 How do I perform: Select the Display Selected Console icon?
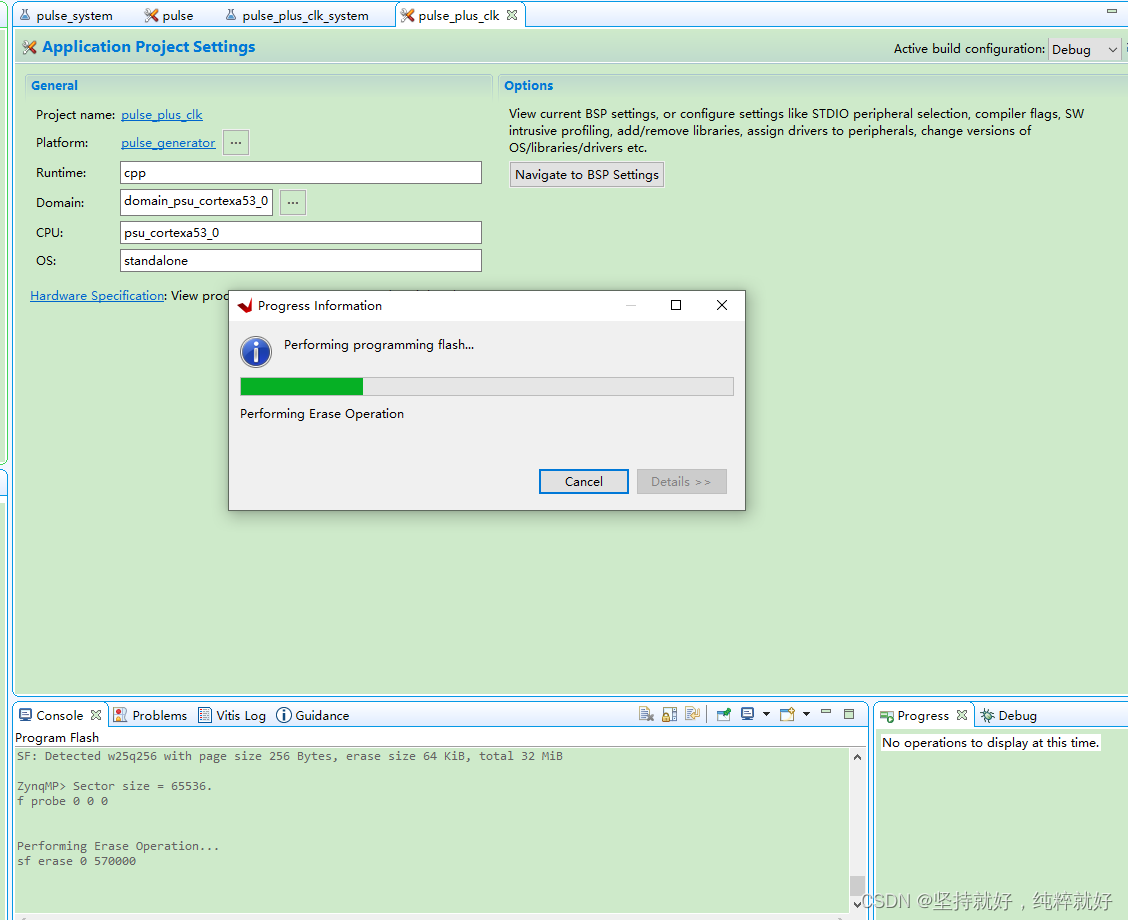[747, 714]
